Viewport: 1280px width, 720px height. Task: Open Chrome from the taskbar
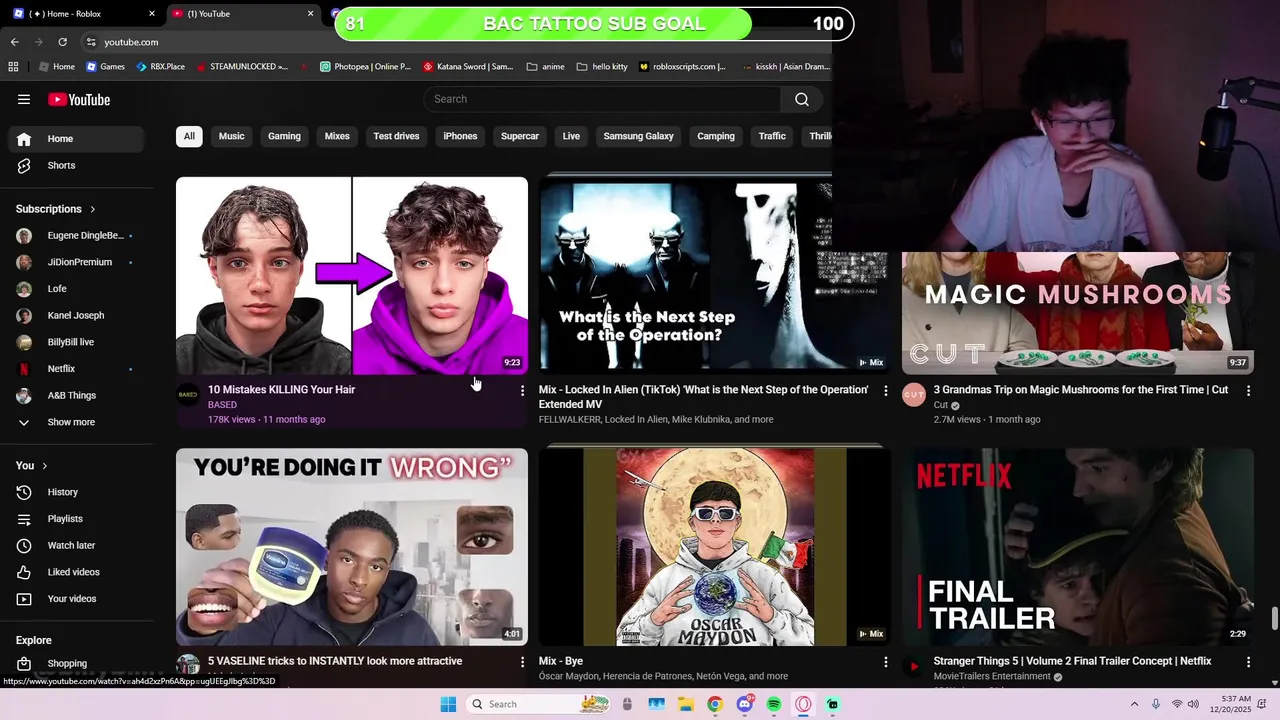click(x=714, y=704)
